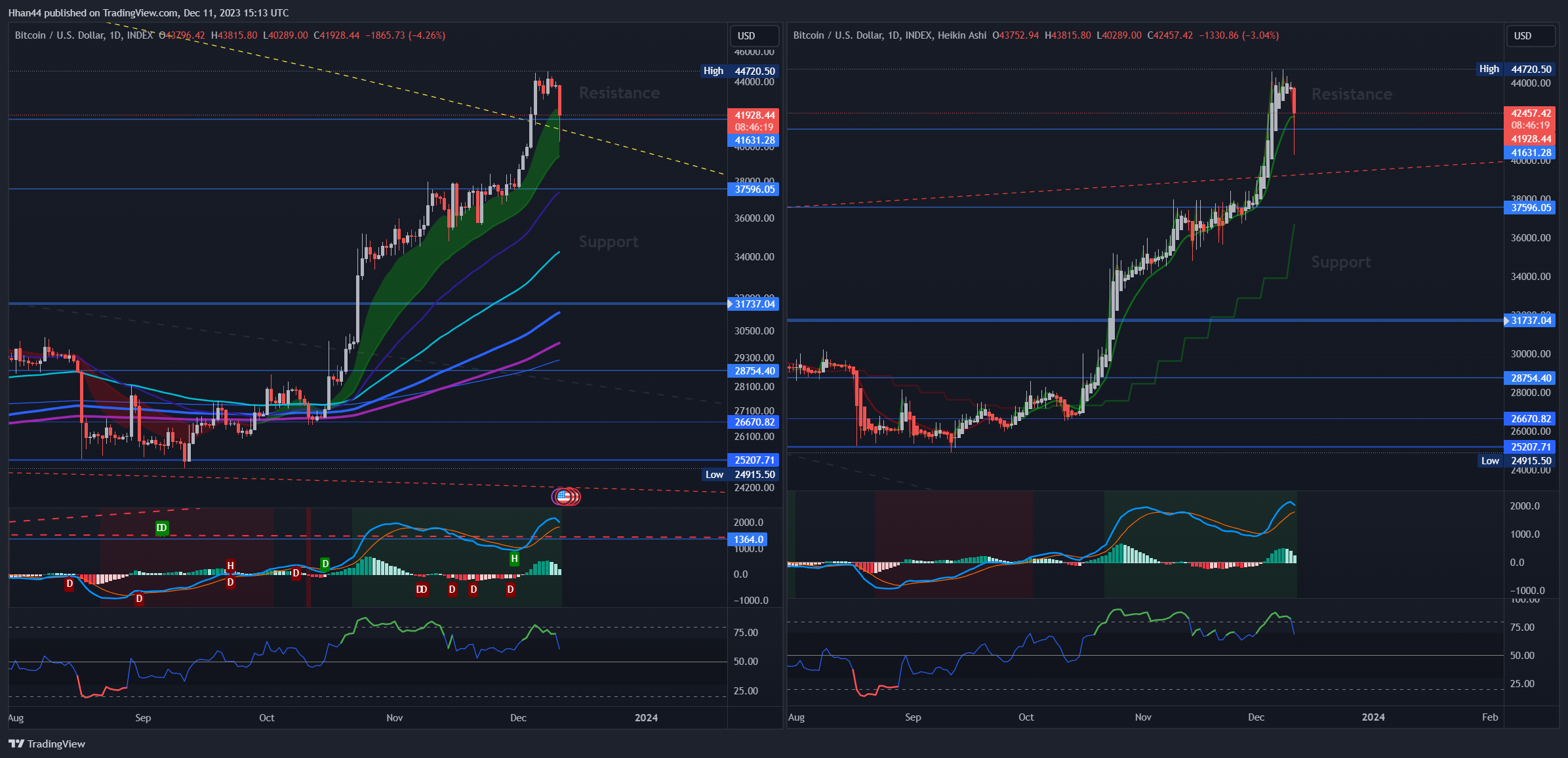The height and width of the screenshot is (758, 1568).
Task: Click the Nov label on left time axis
Action: coord(394,718)
